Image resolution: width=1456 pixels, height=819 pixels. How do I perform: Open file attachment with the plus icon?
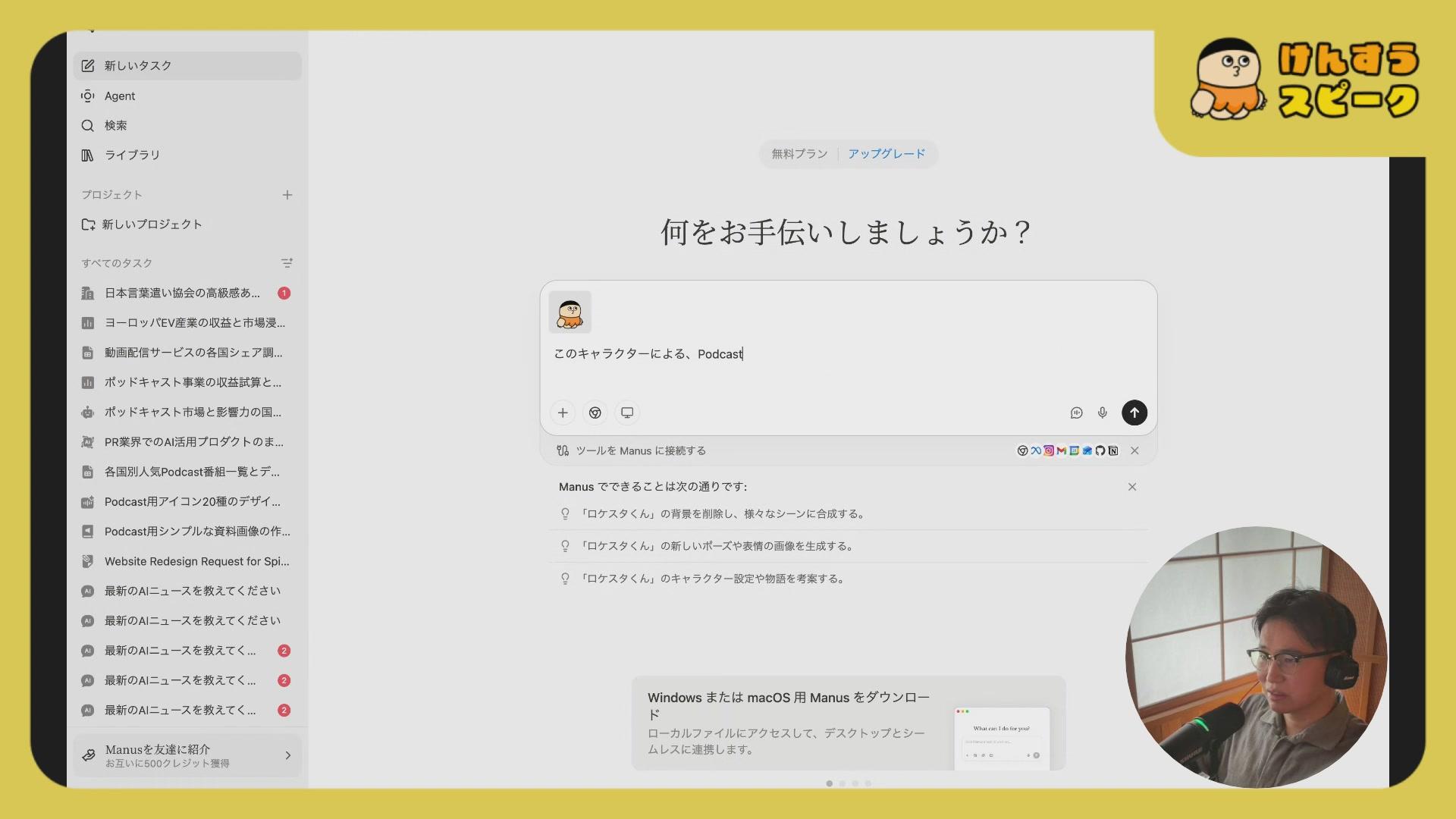click(563, 413)
